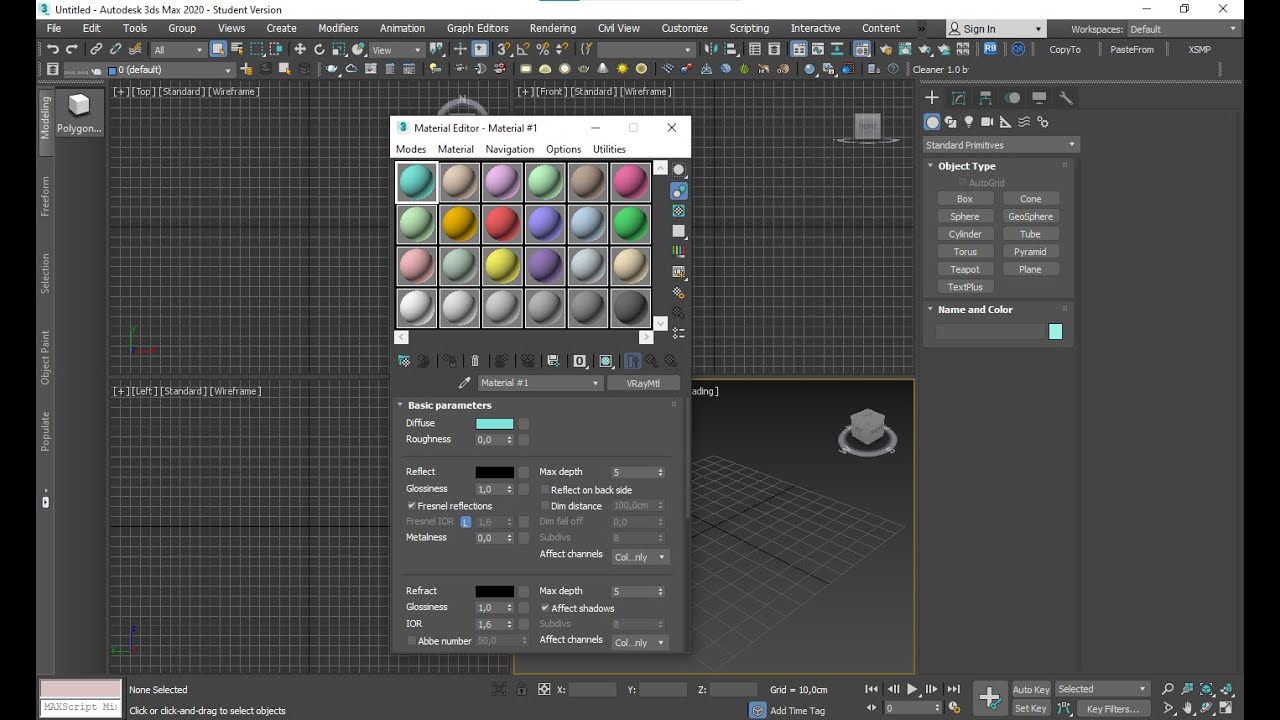1280x720 pixels.
Task: Enable Reflect on back side checkbox
Action: [x=545, y=490]
